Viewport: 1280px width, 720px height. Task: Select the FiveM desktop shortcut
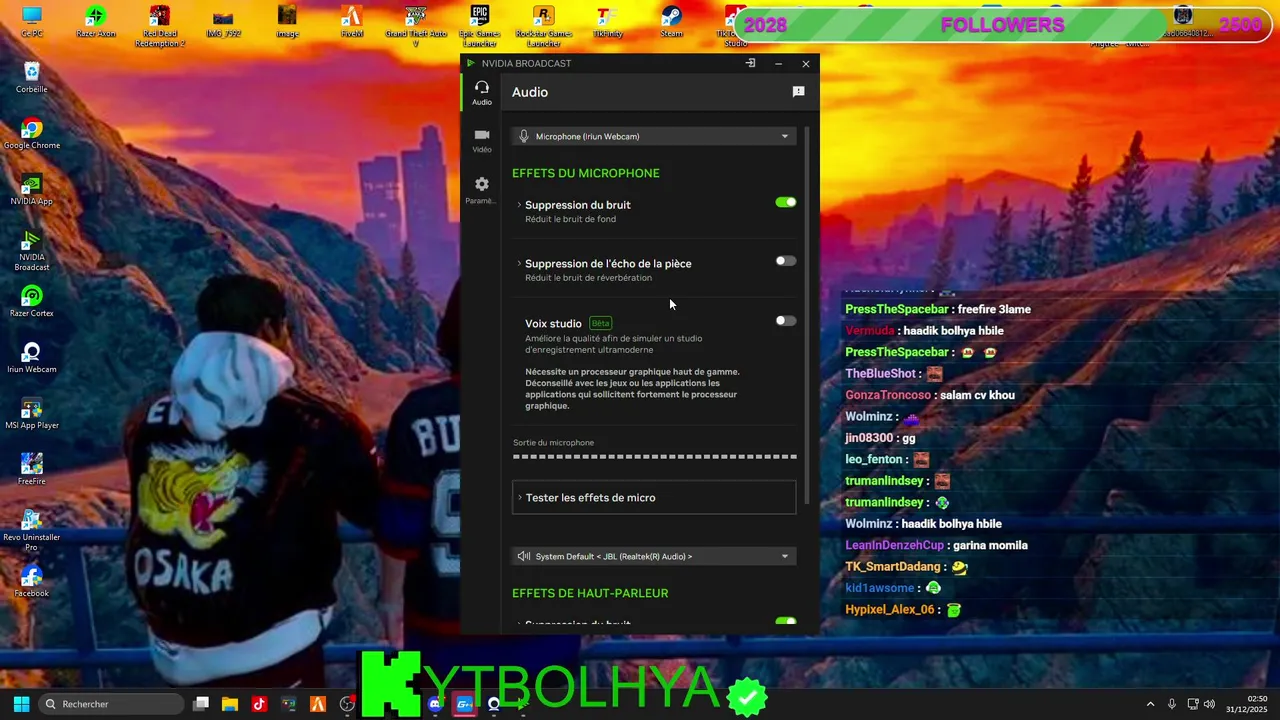pyautogui.click(x=351, y=23)
